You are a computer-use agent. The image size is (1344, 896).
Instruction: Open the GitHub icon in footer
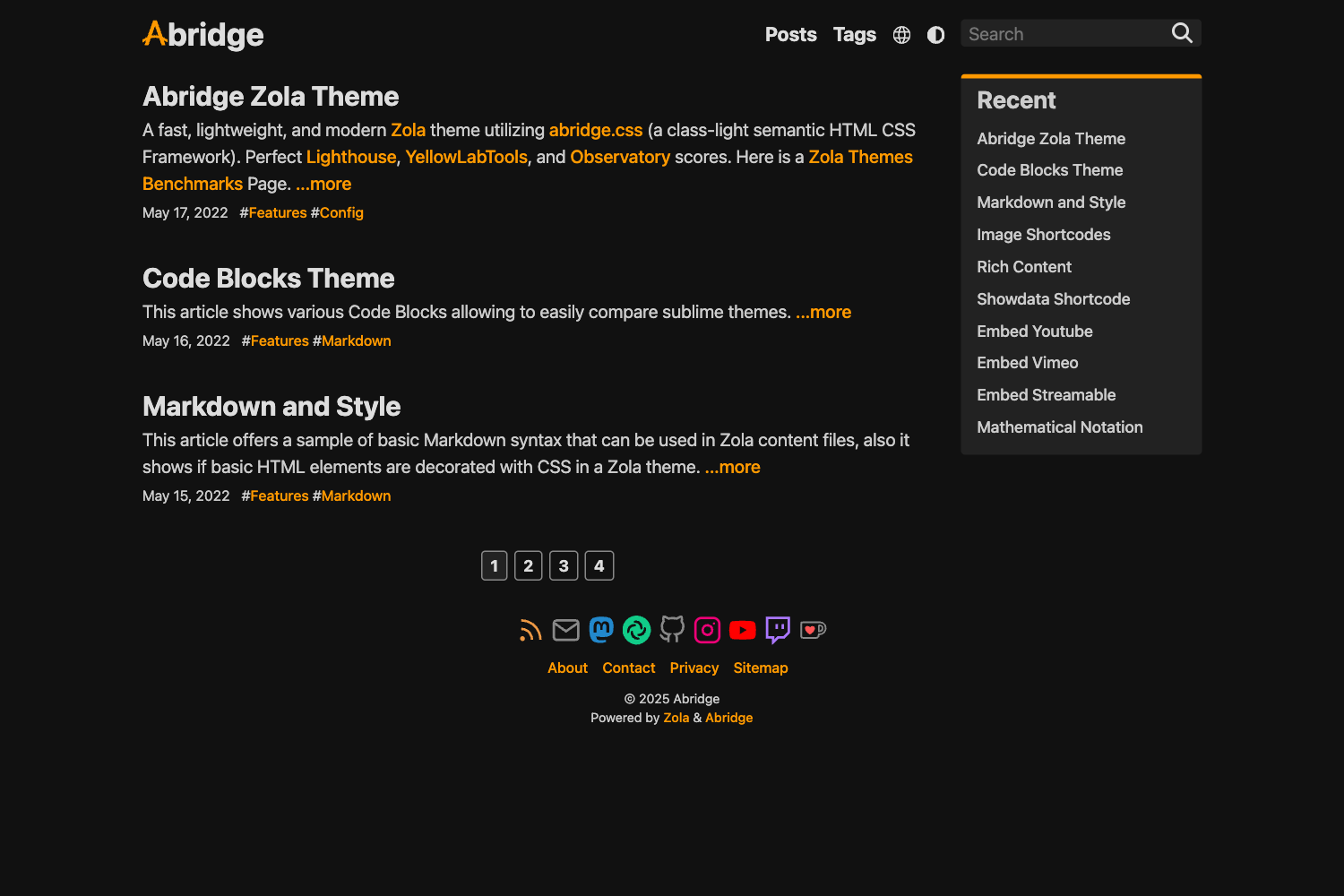(x=671, y=630)
